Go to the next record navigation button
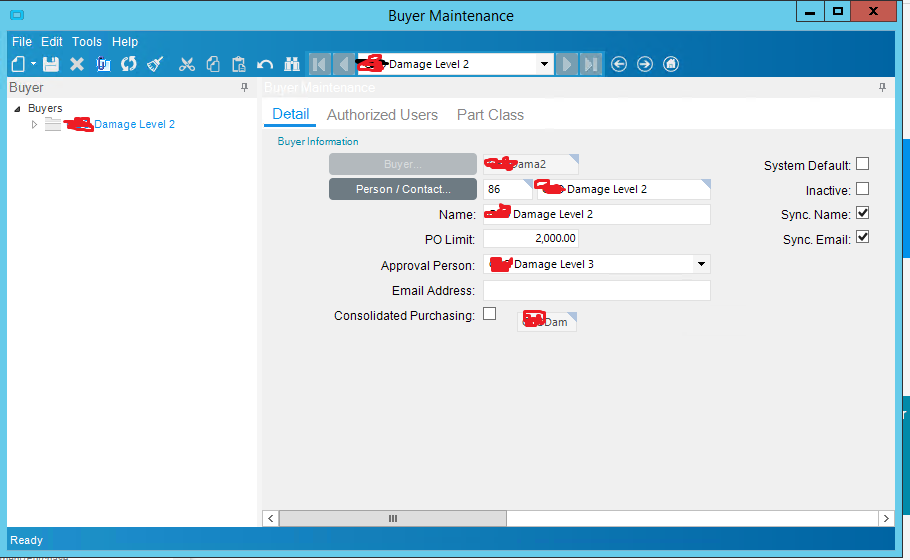This screenshot has height=560, width=910. pyautogui.click(x=566, y=64)
